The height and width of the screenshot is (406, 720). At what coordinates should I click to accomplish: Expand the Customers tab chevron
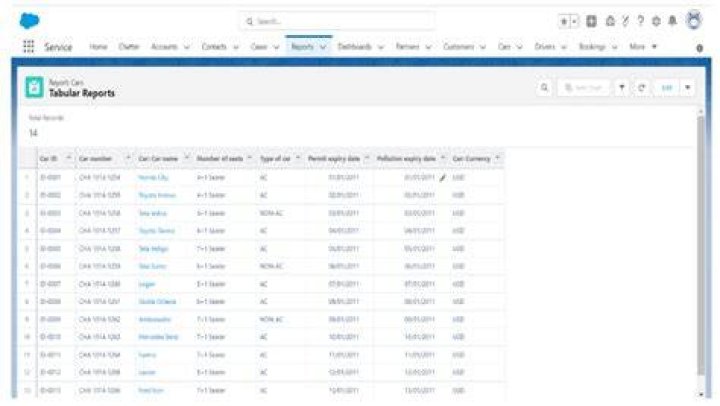483,47
